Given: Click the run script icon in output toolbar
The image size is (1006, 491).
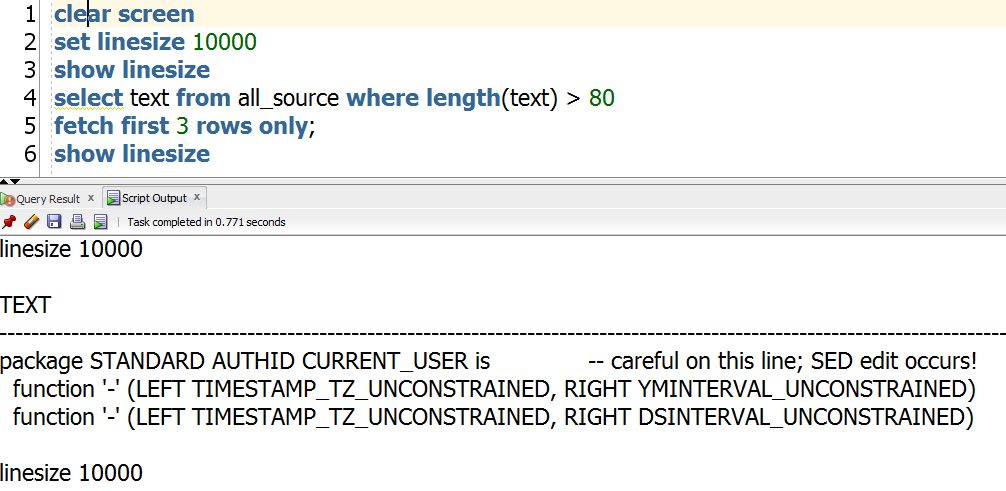Looking at the screenshot, I should [101, 222].
